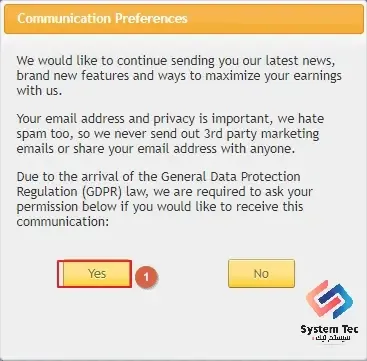Click the words "with us." in first paragraph
This screenshot has height=361, width=367.
39,91
